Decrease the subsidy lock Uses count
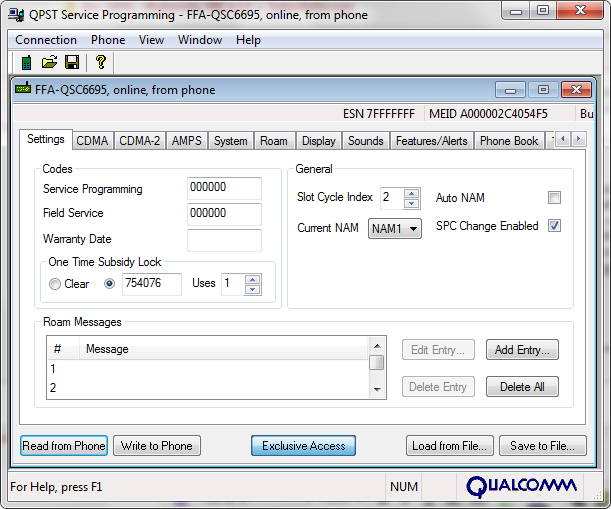Screen dimensions: 611x509 (x=253, y=289)
